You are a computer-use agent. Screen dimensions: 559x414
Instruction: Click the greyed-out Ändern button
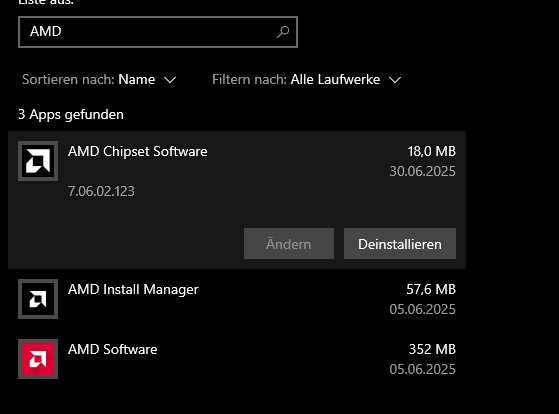(289, 244)
